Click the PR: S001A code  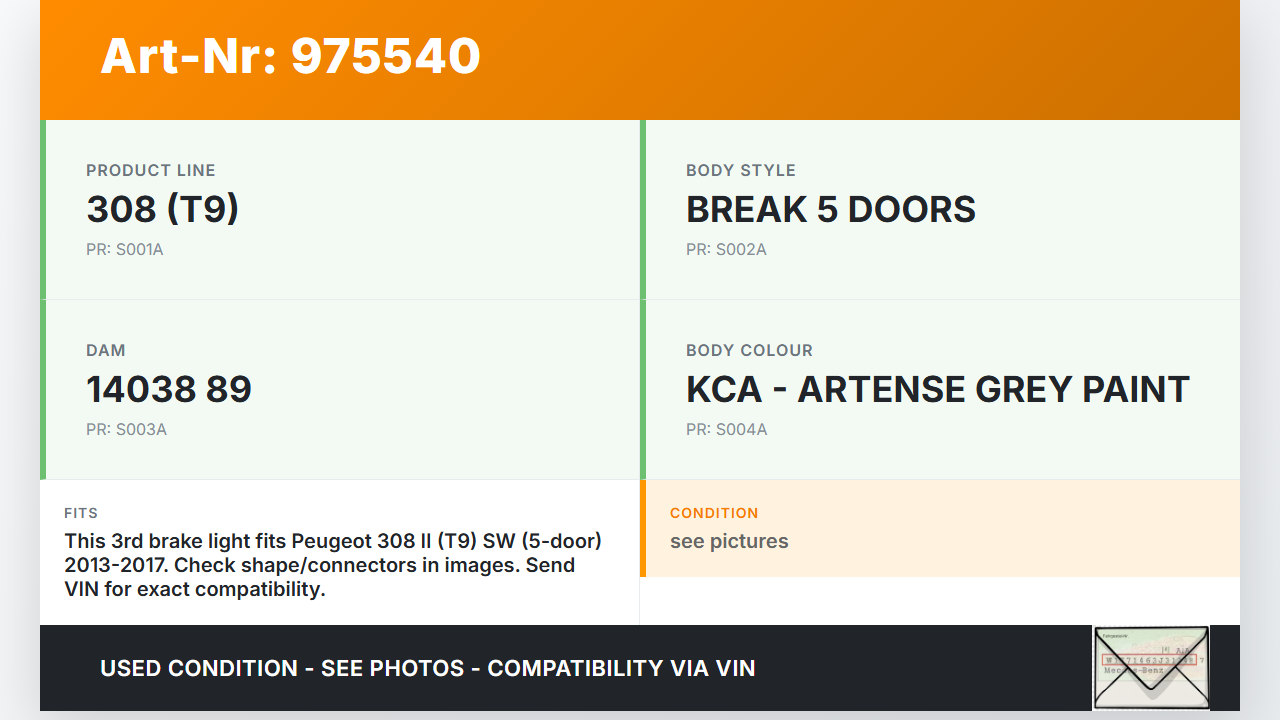(x=125, y=250)
